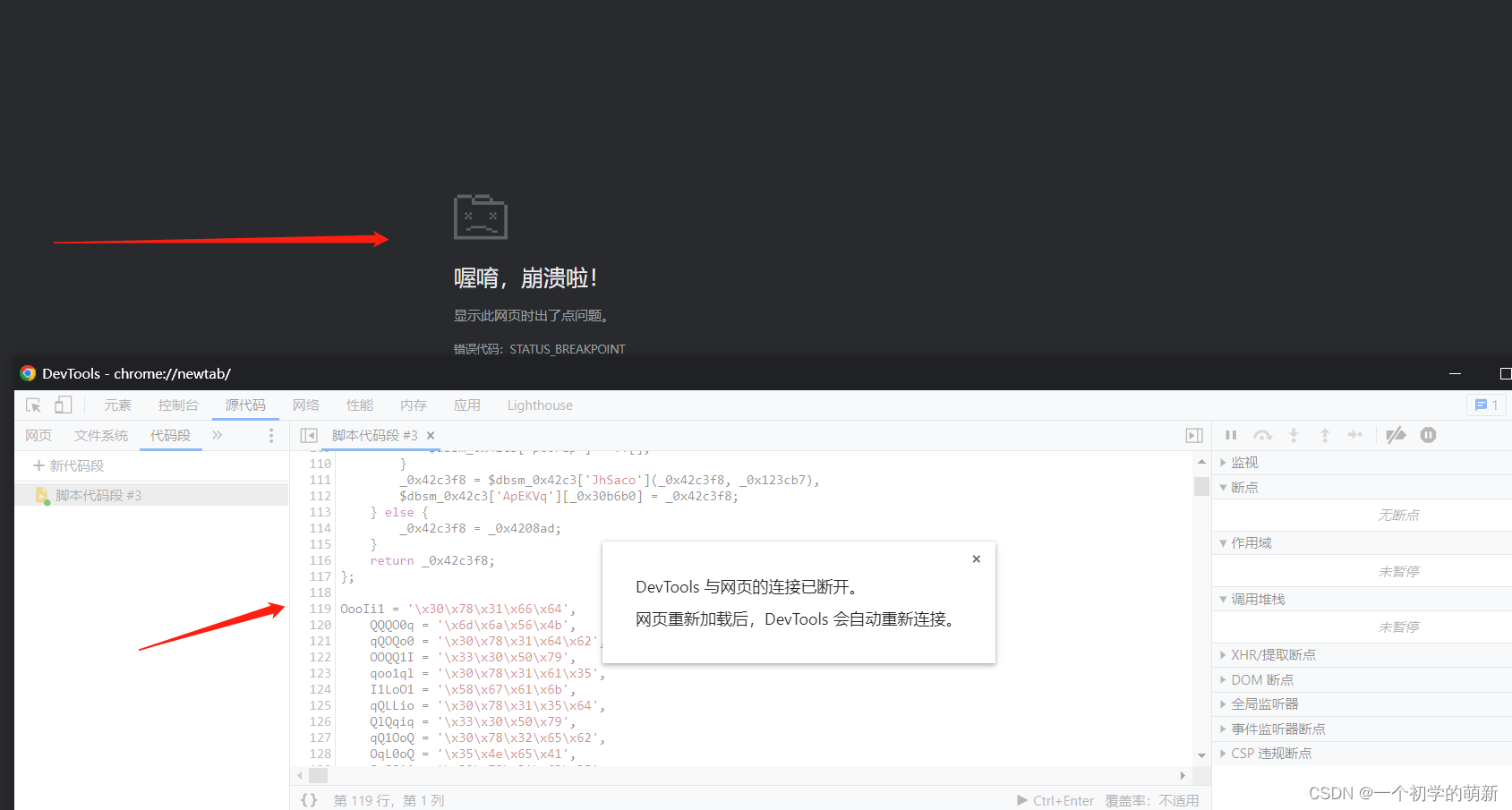Click the editor scroll up arrow
This screenshot has height=810, width=1512.
(1201, 462)
